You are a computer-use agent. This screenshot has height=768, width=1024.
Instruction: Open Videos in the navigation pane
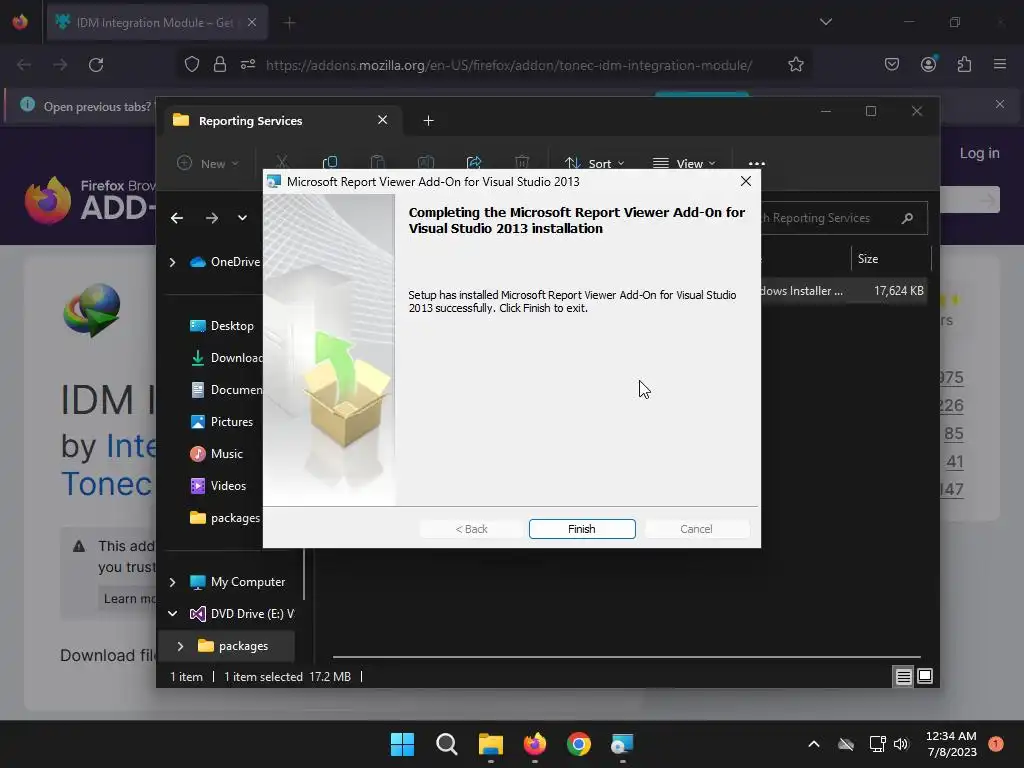click(218, 486)
